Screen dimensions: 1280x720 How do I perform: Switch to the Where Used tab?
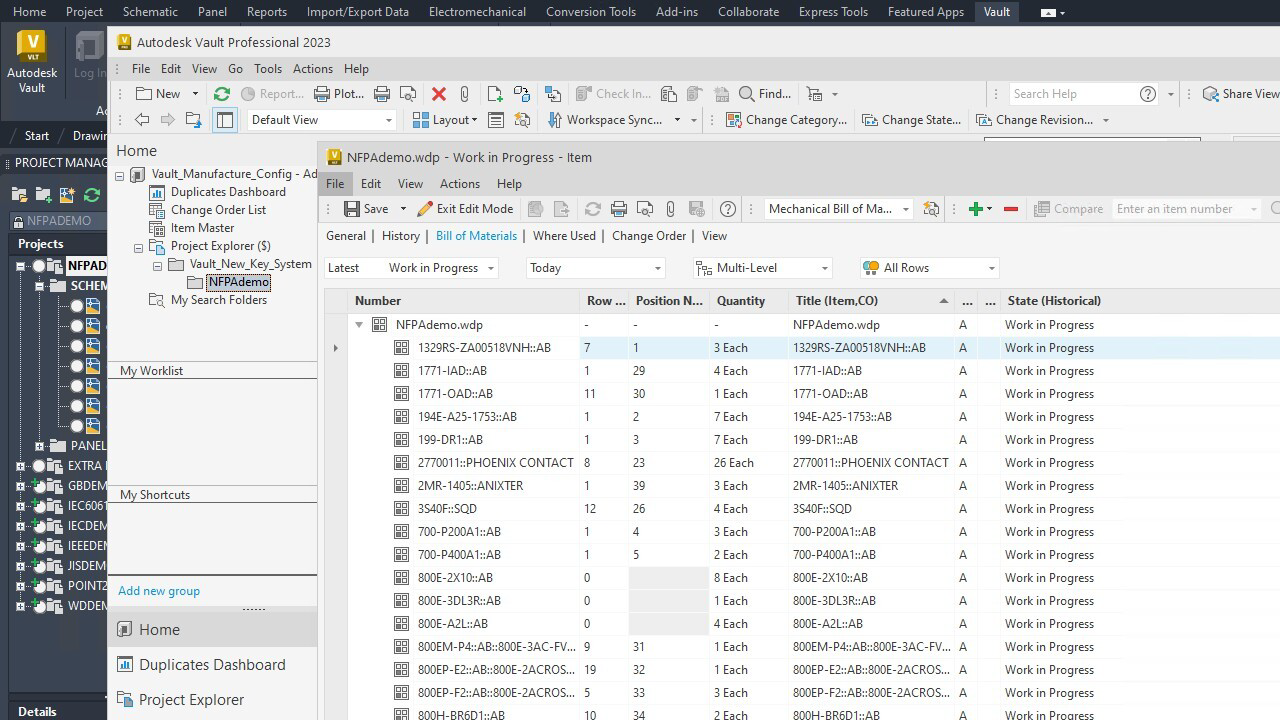click(x=564, y=236)
